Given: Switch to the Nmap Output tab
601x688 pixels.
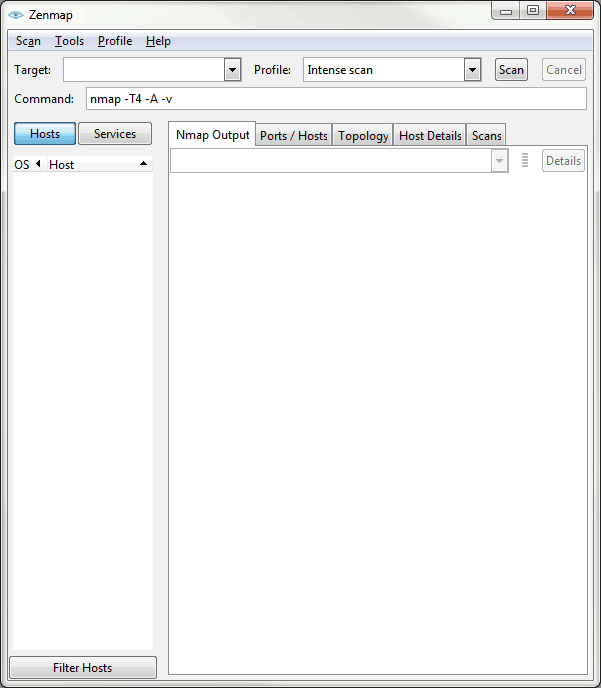Looking at the screenshot, I should pyautogui.click(x=212, y=135).
